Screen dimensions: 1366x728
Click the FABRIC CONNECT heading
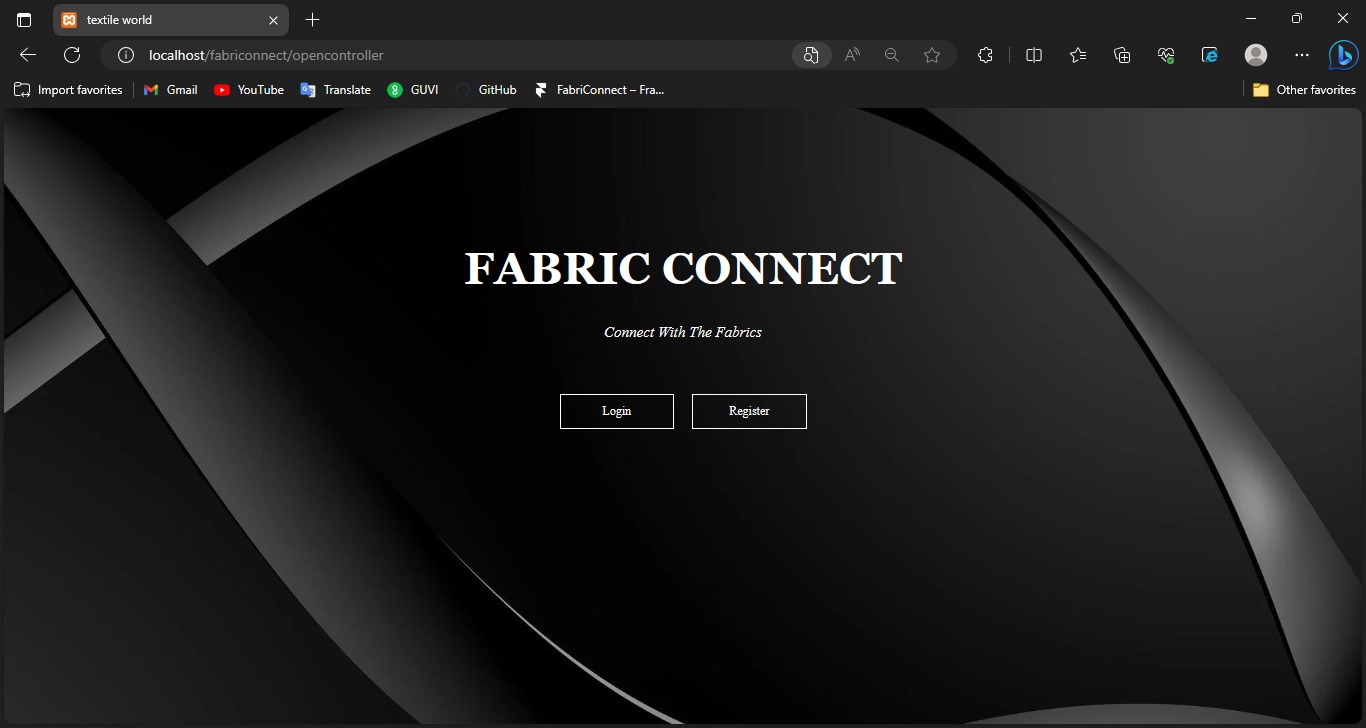coord(683,269)
